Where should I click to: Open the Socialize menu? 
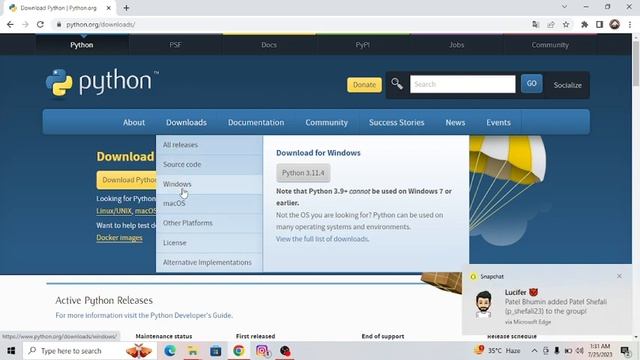point(567,85)
